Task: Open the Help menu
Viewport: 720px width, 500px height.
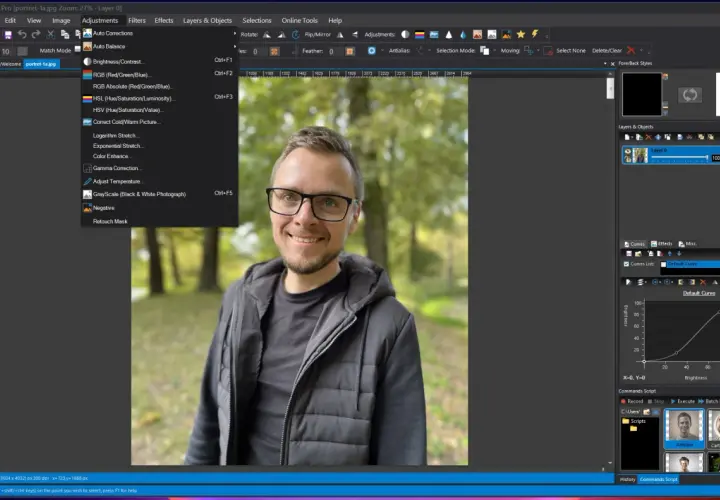Action: tap(335, 20)
